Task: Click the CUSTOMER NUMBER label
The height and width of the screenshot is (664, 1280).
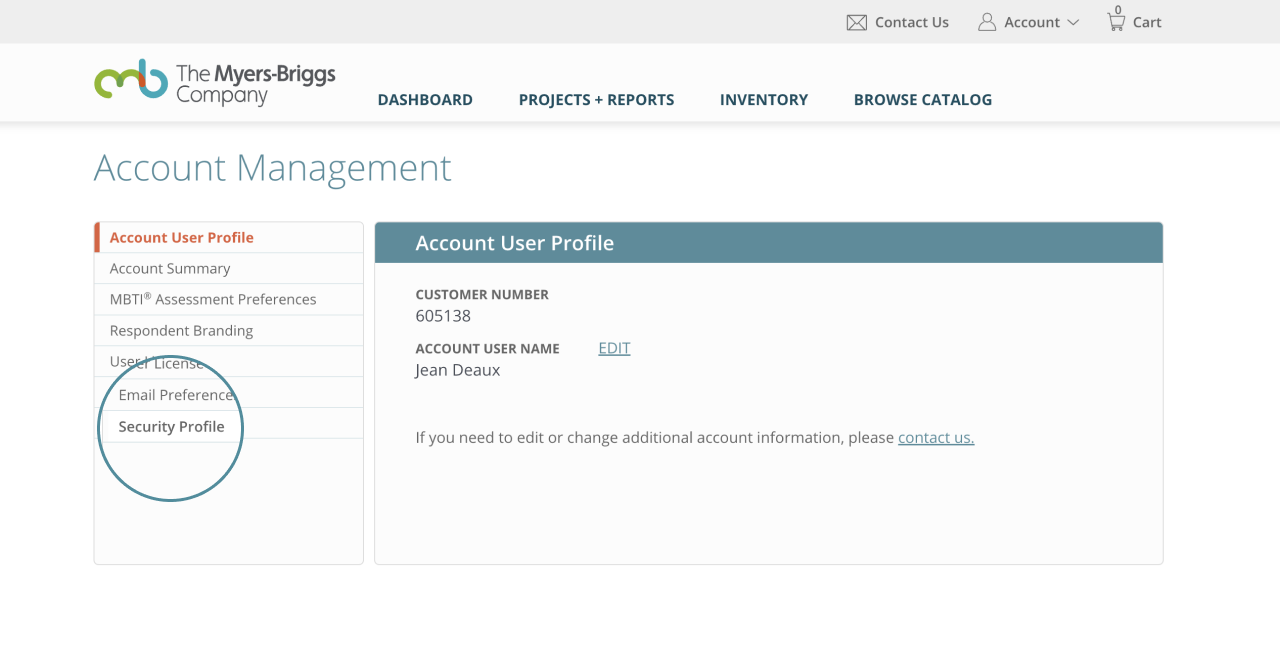Action: pyautogui.click(x=482, y=295)
